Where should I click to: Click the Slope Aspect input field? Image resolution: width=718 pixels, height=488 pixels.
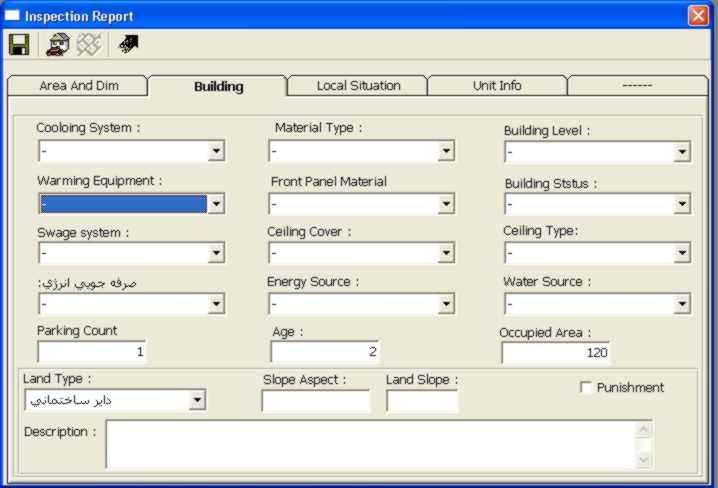315,401
